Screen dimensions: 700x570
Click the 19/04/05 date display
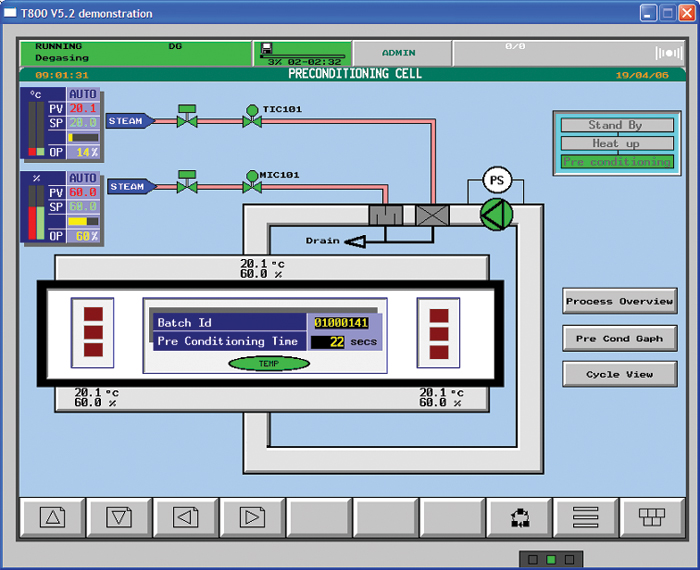(x=642, y=75)
